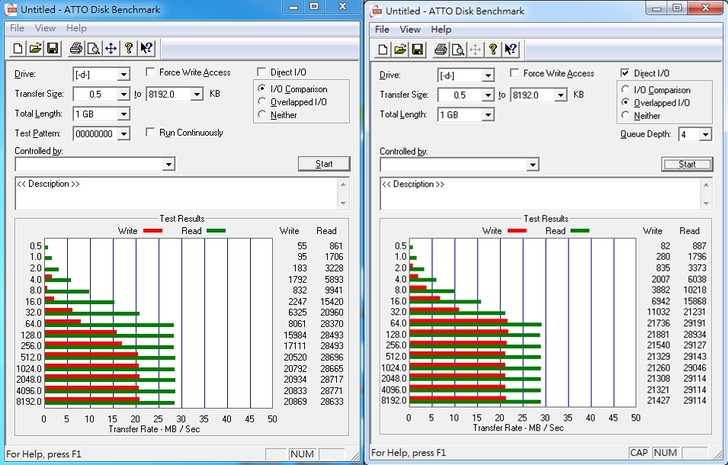Image resolution: width=728 pixels, height=465 pixels.
Task: Click Print Preview icon in right window toolbar
Action: (x=458, y=48)
